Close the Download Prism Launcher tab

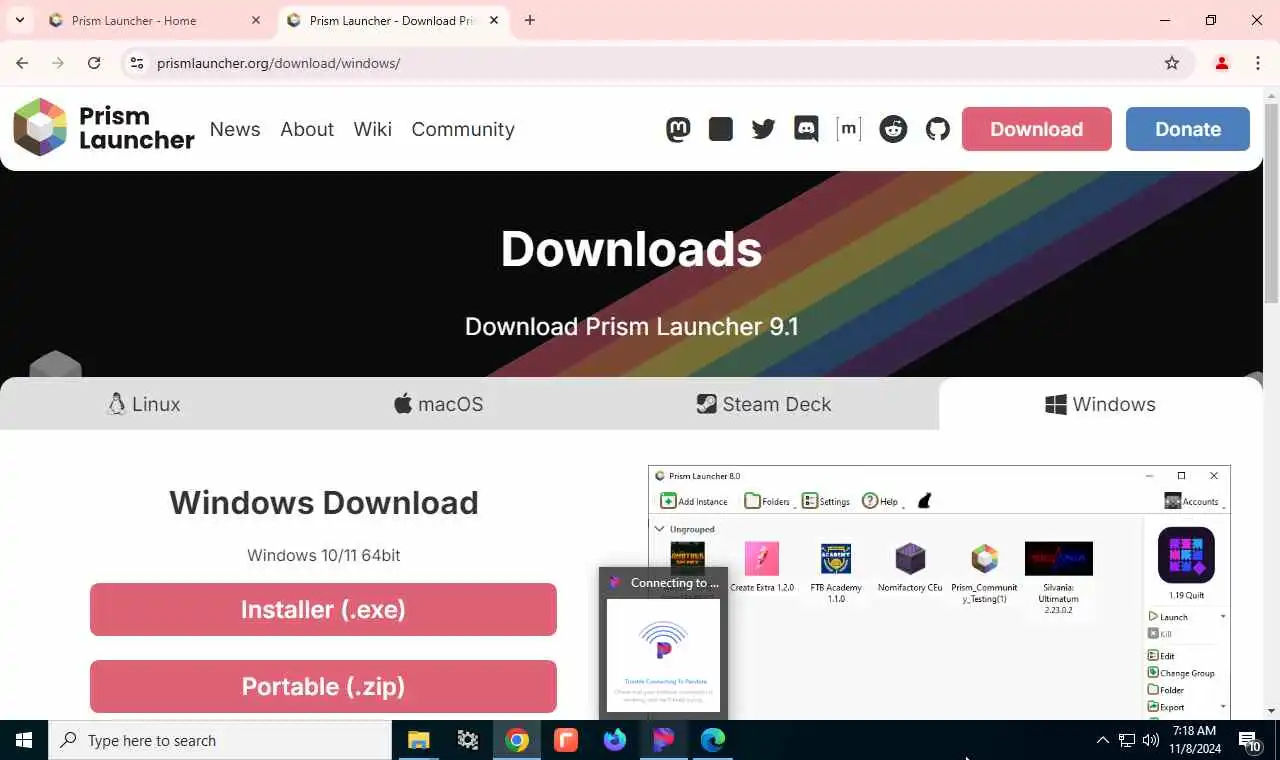[494, 20]
